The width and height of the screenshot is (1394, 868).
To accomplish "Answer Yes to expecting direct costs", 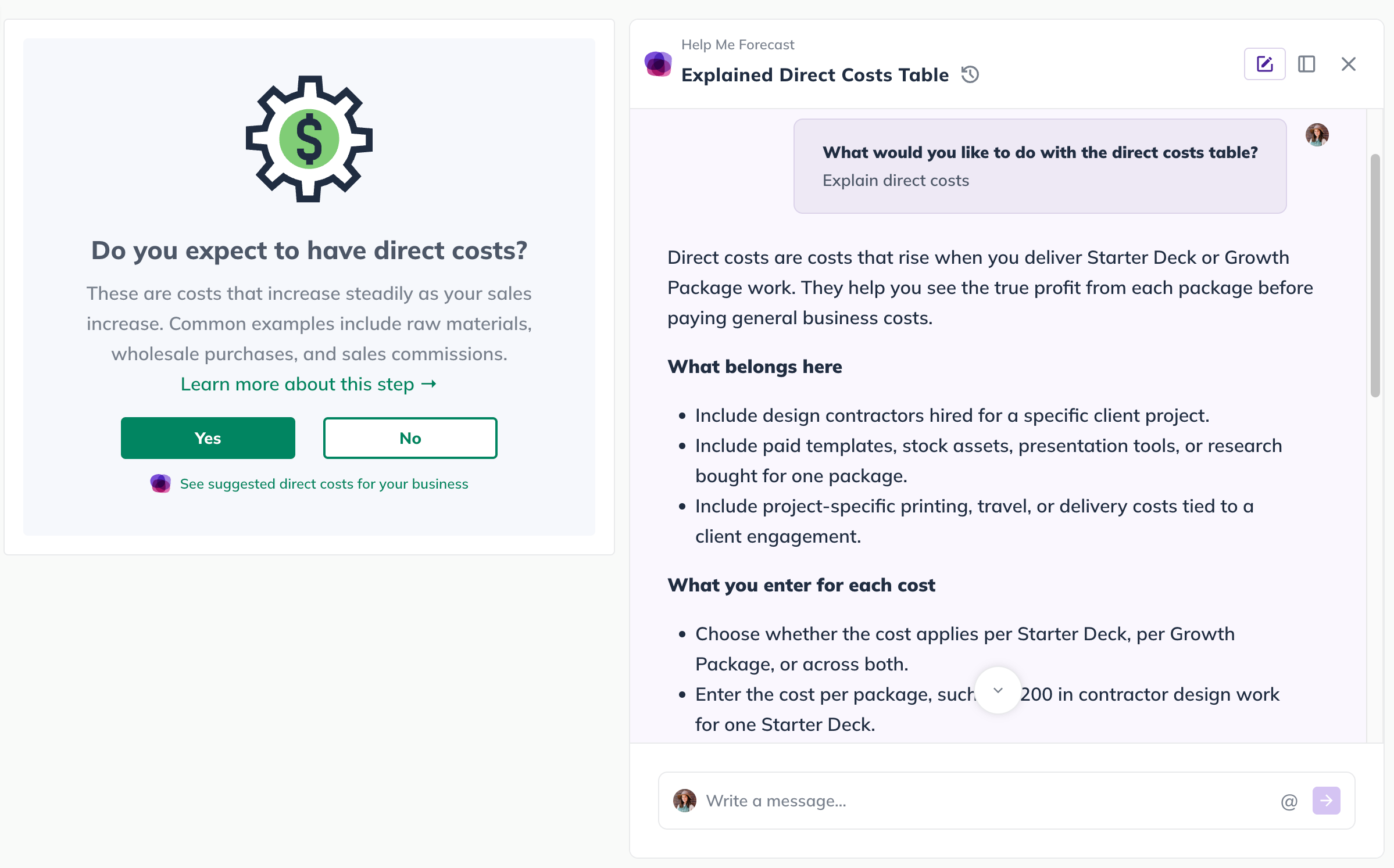I will point(208,438).
